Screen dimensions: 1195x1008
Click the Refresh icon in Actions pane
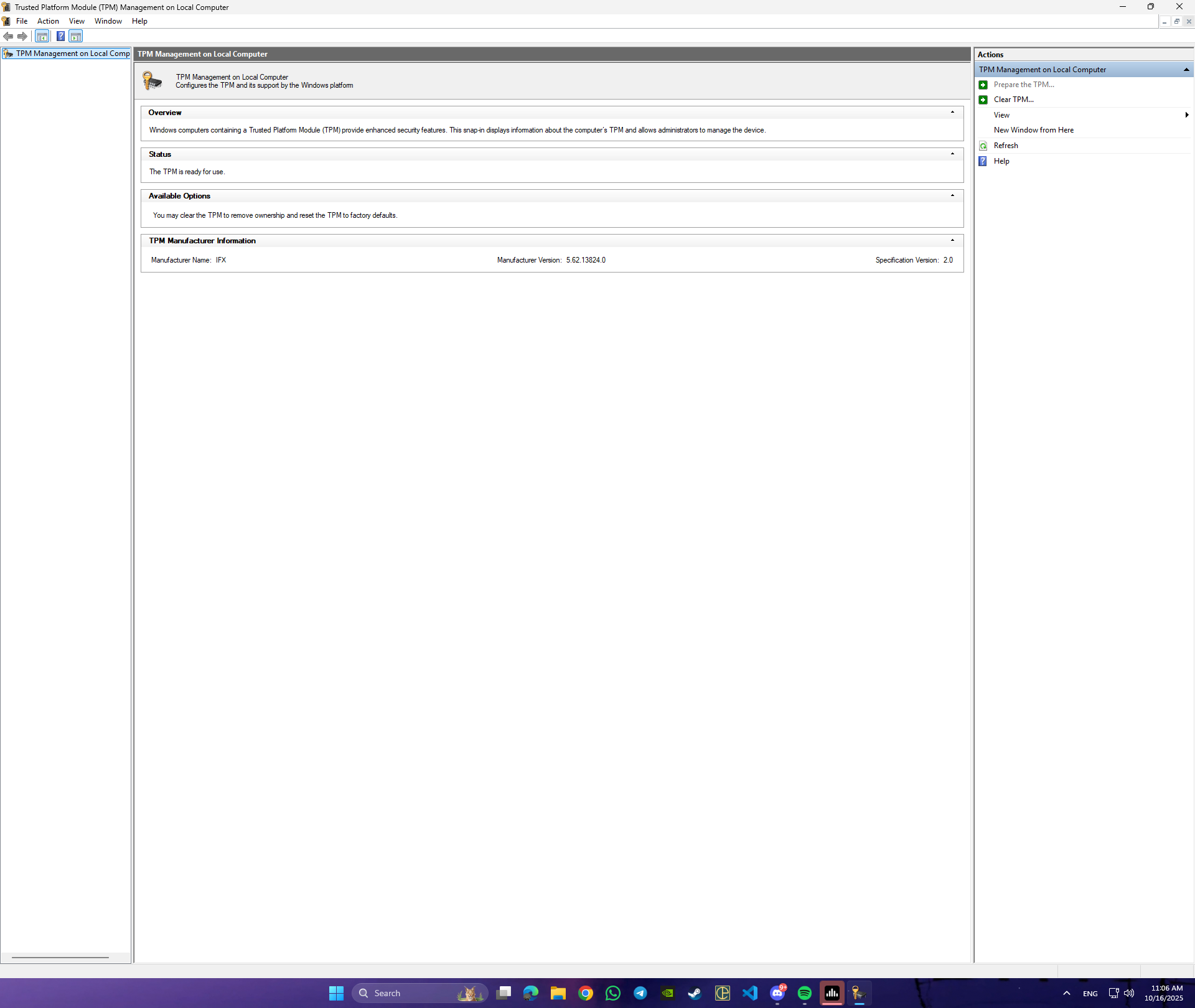point(983,146)
